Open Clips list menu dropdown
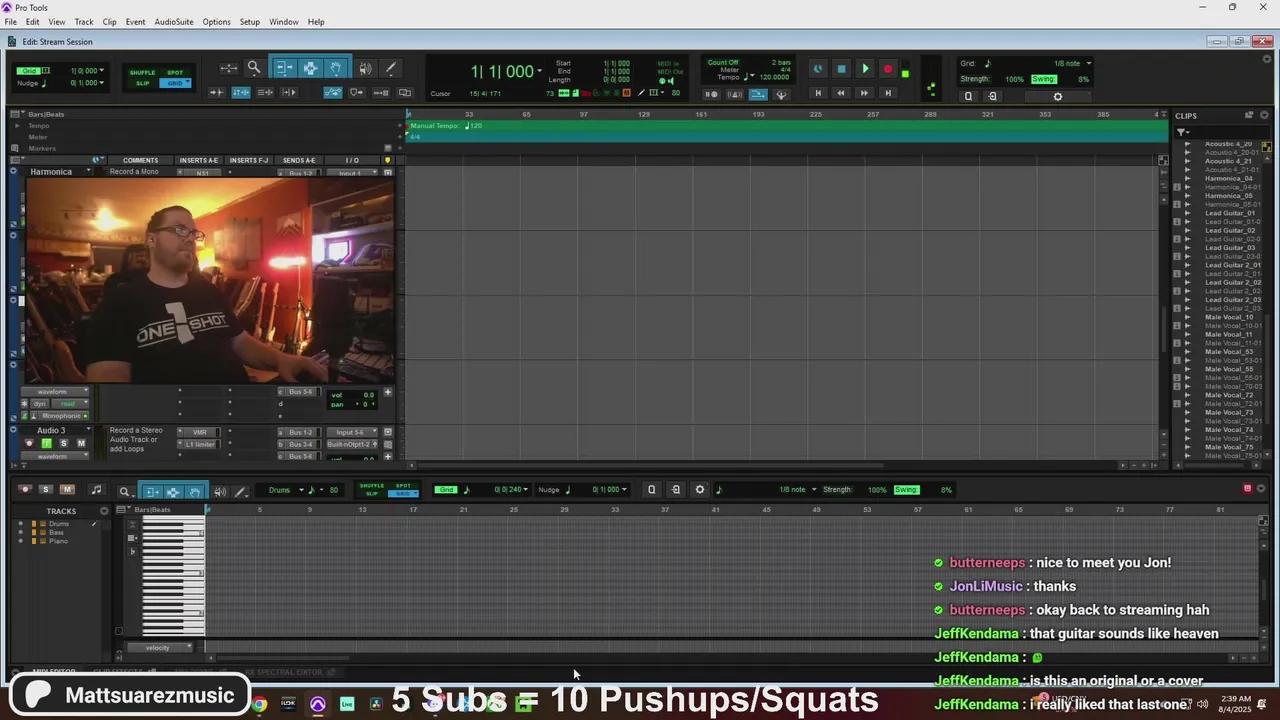1280x720 pixels. pos(1264,115)
